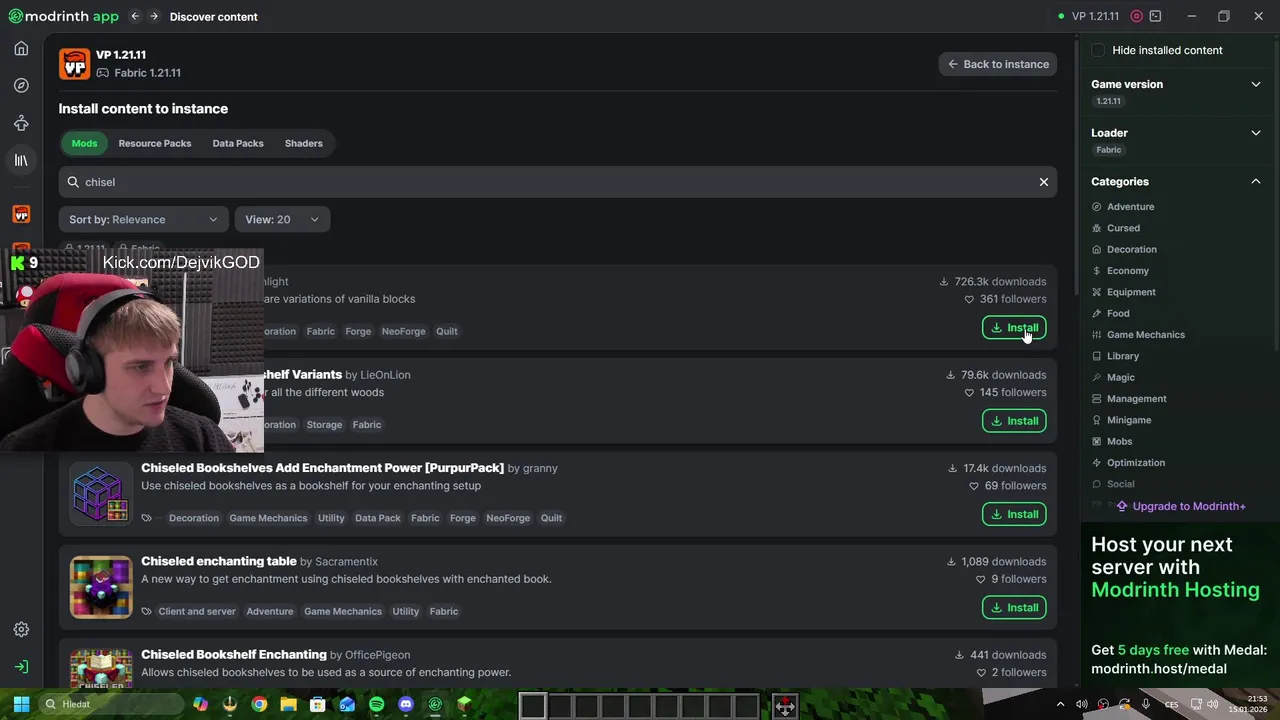Click Back to instance button
The image size is (1280, 720).
(x=998, y=64)
